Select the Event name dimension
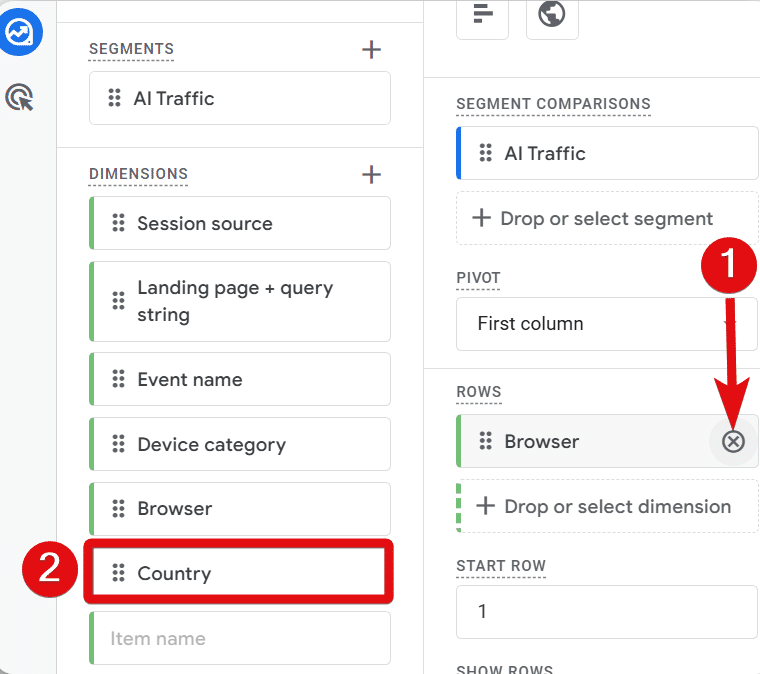760x674 pixels. point(240,379)
